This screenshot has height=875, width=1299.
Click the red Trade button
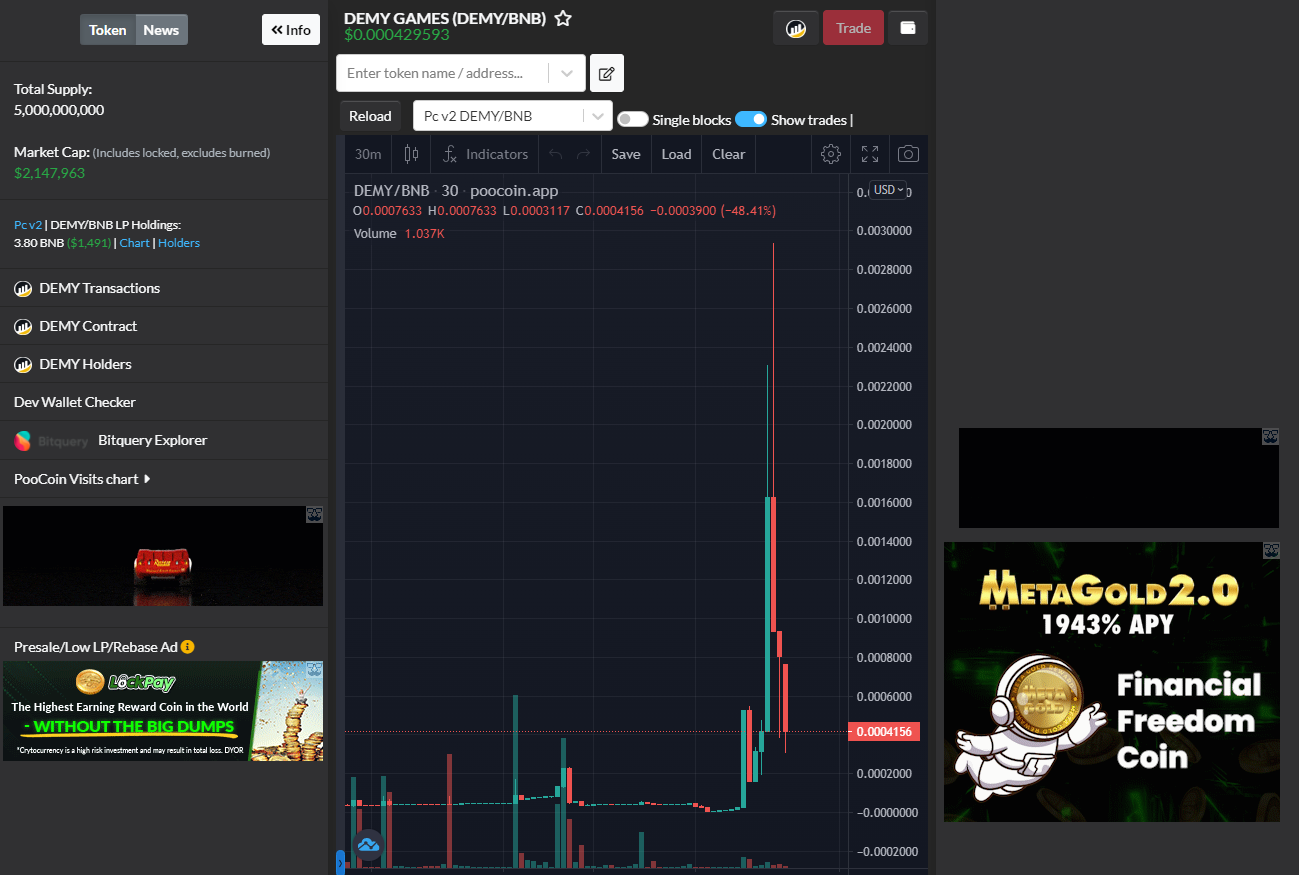(x=853, y=28)
